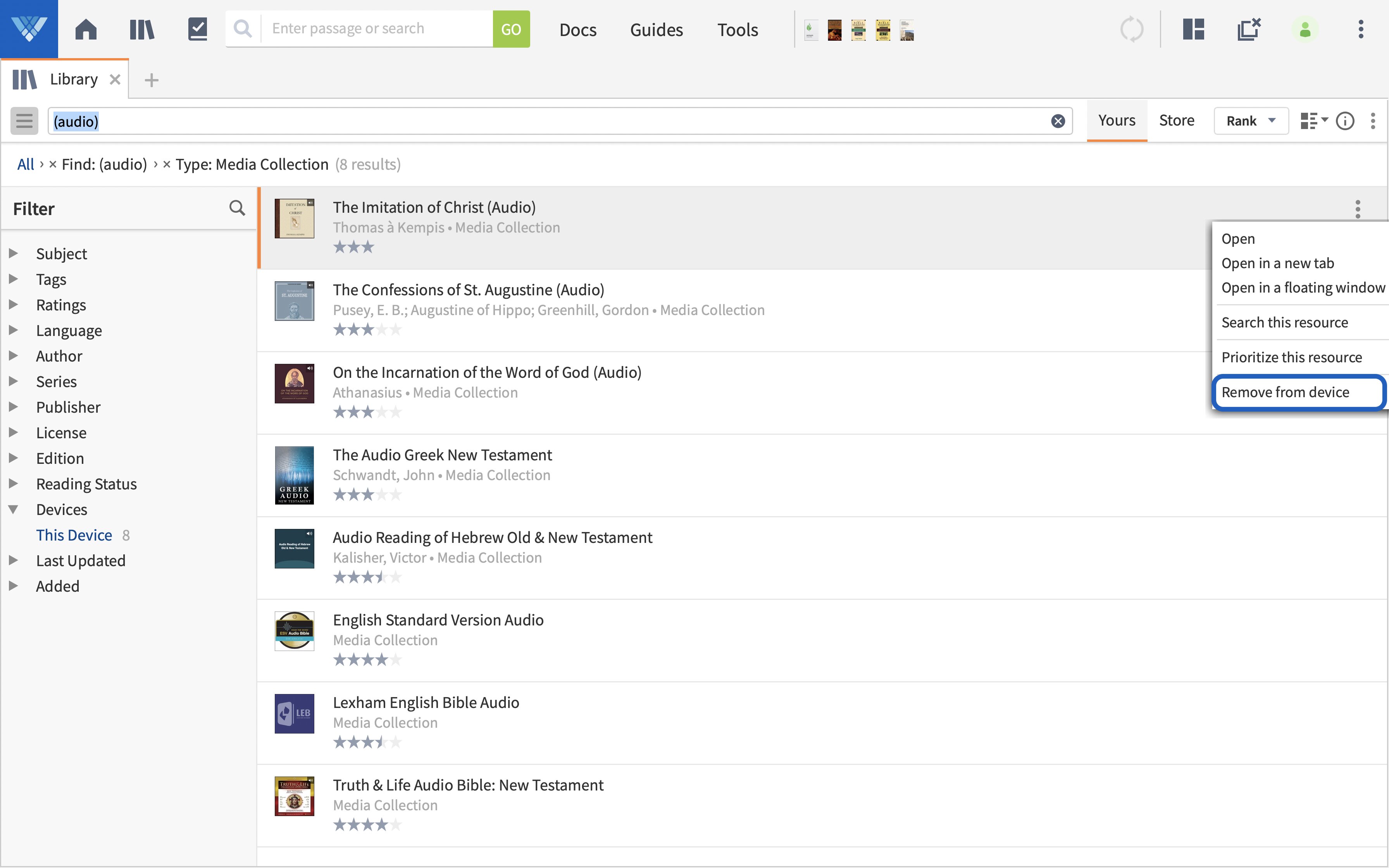The width and height of the screenshot is (1389, 868).
Task: Click the magnifier icon in search box
Action: [243, 29]
